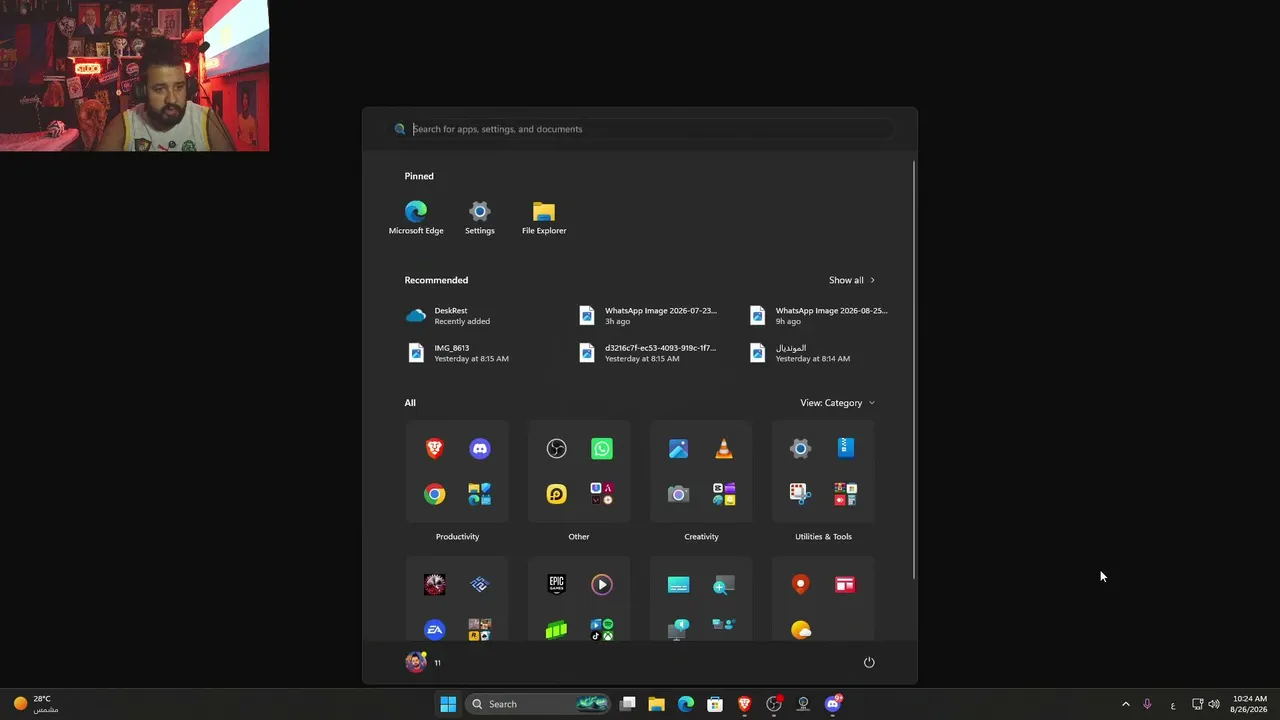Screen dimensions: 1280x720
Task: Open Brave browser in Productivity group
Action: (435, 449)
